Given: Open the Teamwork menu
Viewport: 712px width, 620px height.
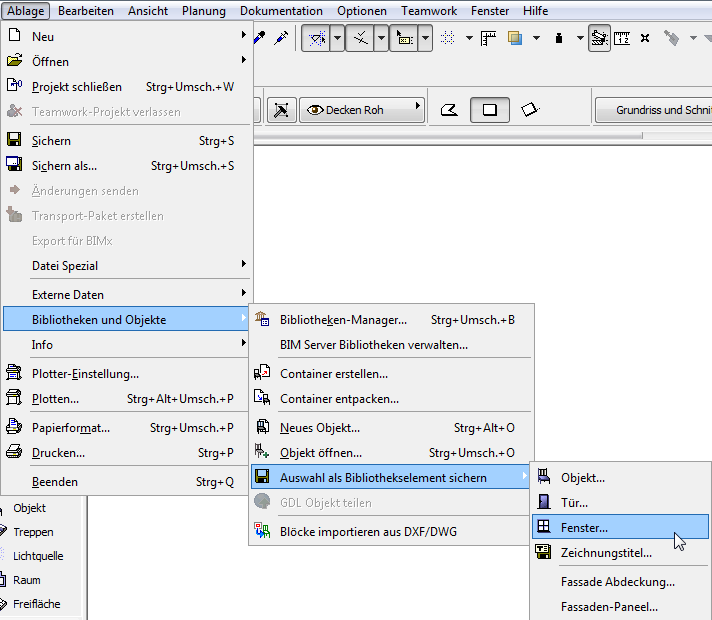Looking at the screenshot, I should 429,10.
